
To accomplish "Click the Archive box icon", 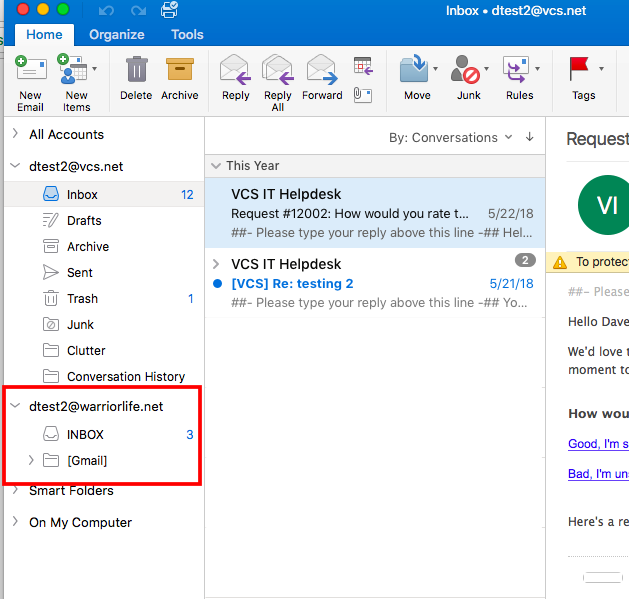I will tap(180, 69).
